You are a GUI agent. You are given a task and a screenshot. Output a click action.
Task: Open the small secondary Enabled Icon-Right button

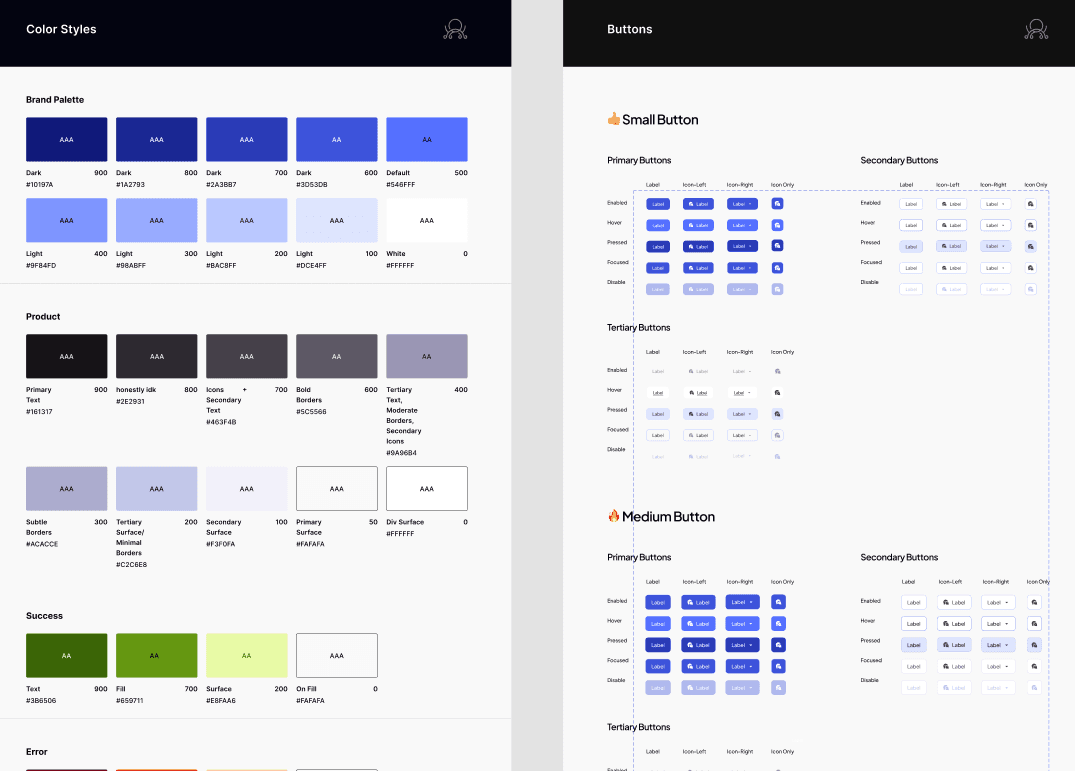[x=995, y=204]
